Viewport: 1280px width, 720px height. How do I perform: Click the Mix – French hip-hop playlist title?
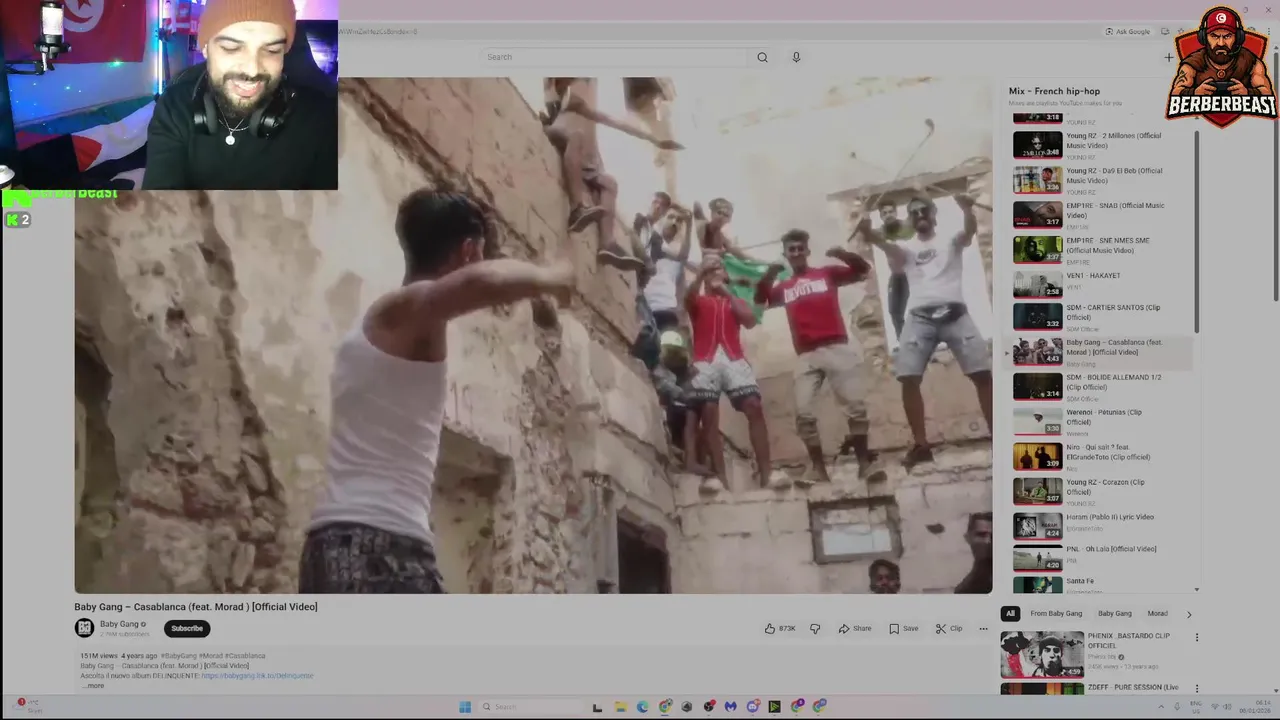1054,91
